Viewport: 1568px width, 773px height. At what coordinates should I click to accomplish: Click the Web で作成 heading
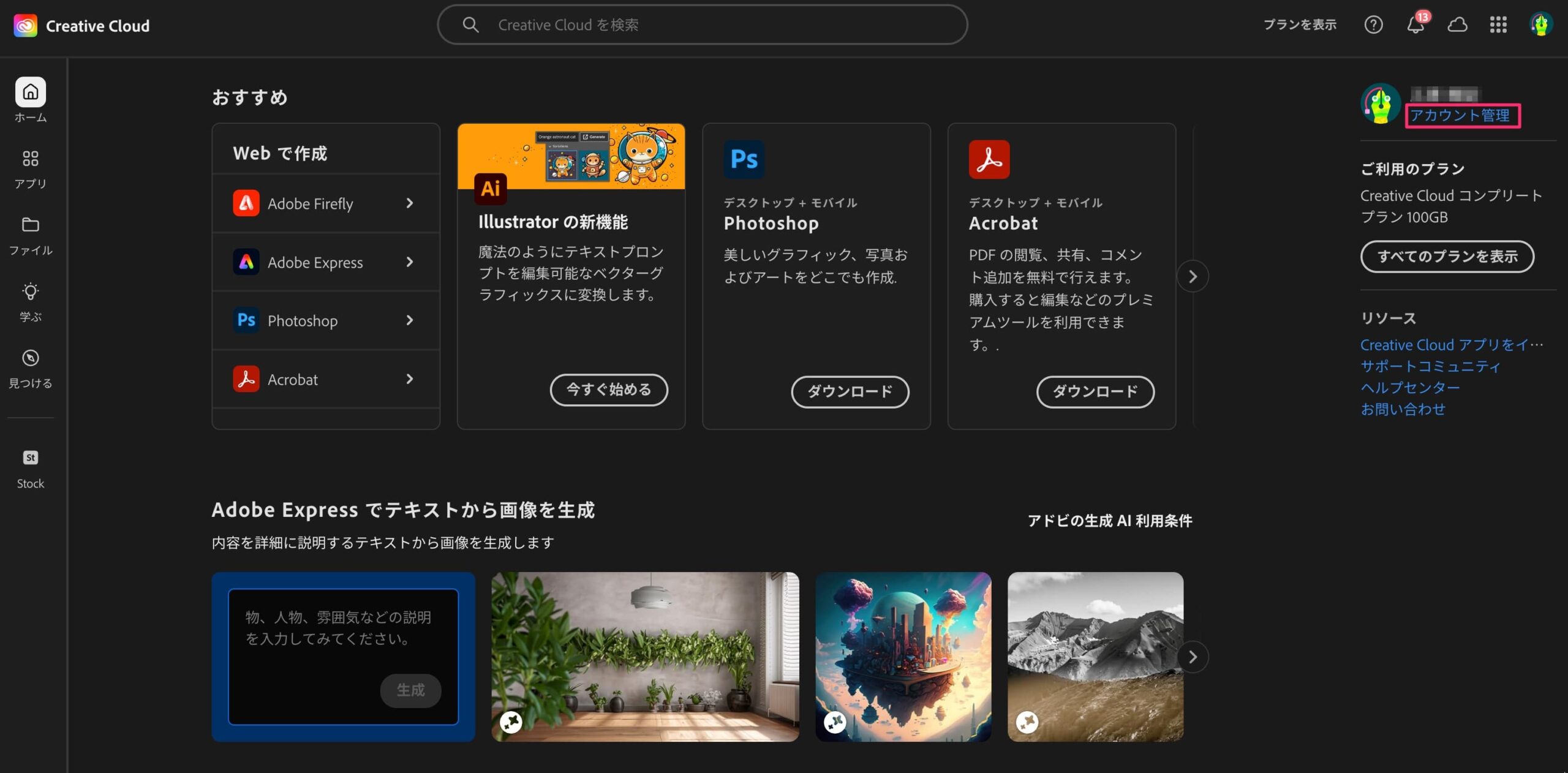[280, 153]
